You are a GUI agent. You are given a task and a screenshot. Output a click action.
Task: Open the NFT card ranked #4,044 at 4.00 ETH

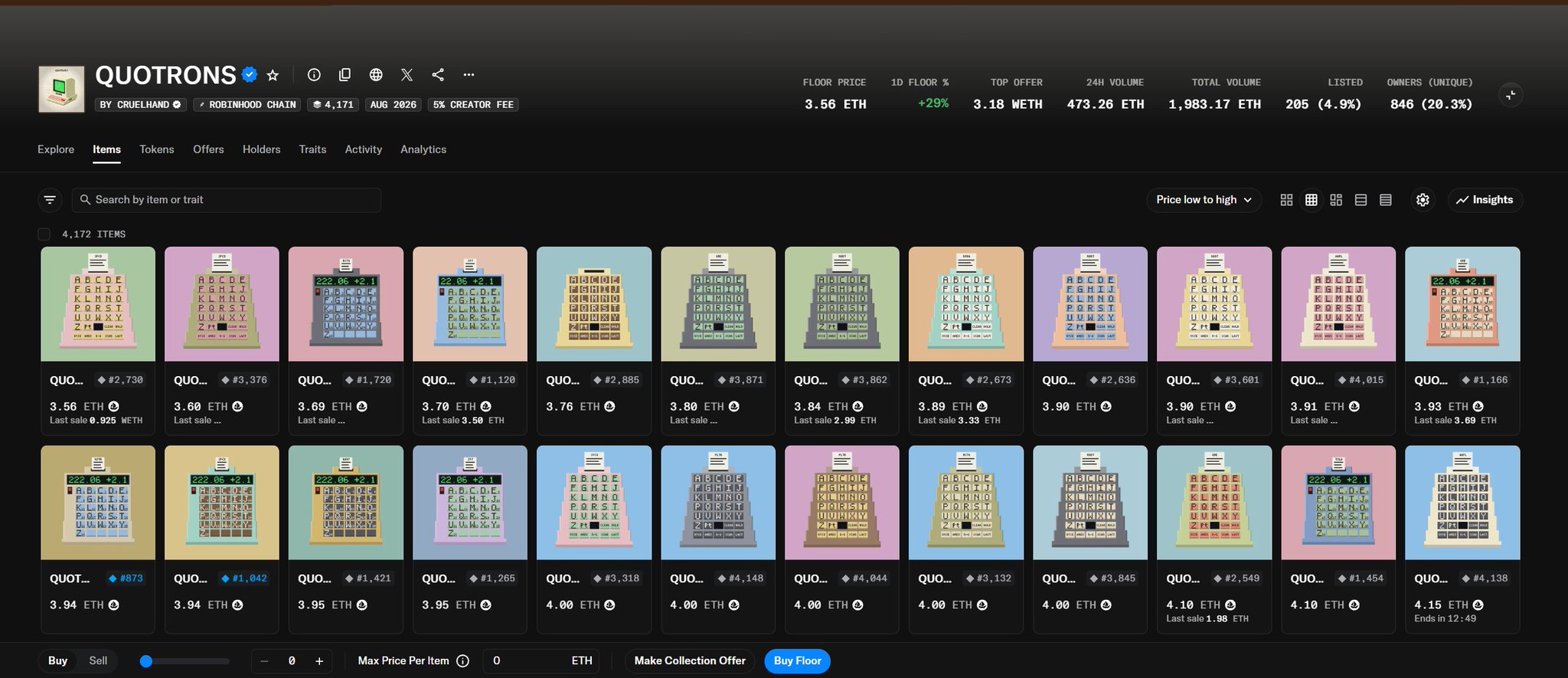(x=842, y=539)
